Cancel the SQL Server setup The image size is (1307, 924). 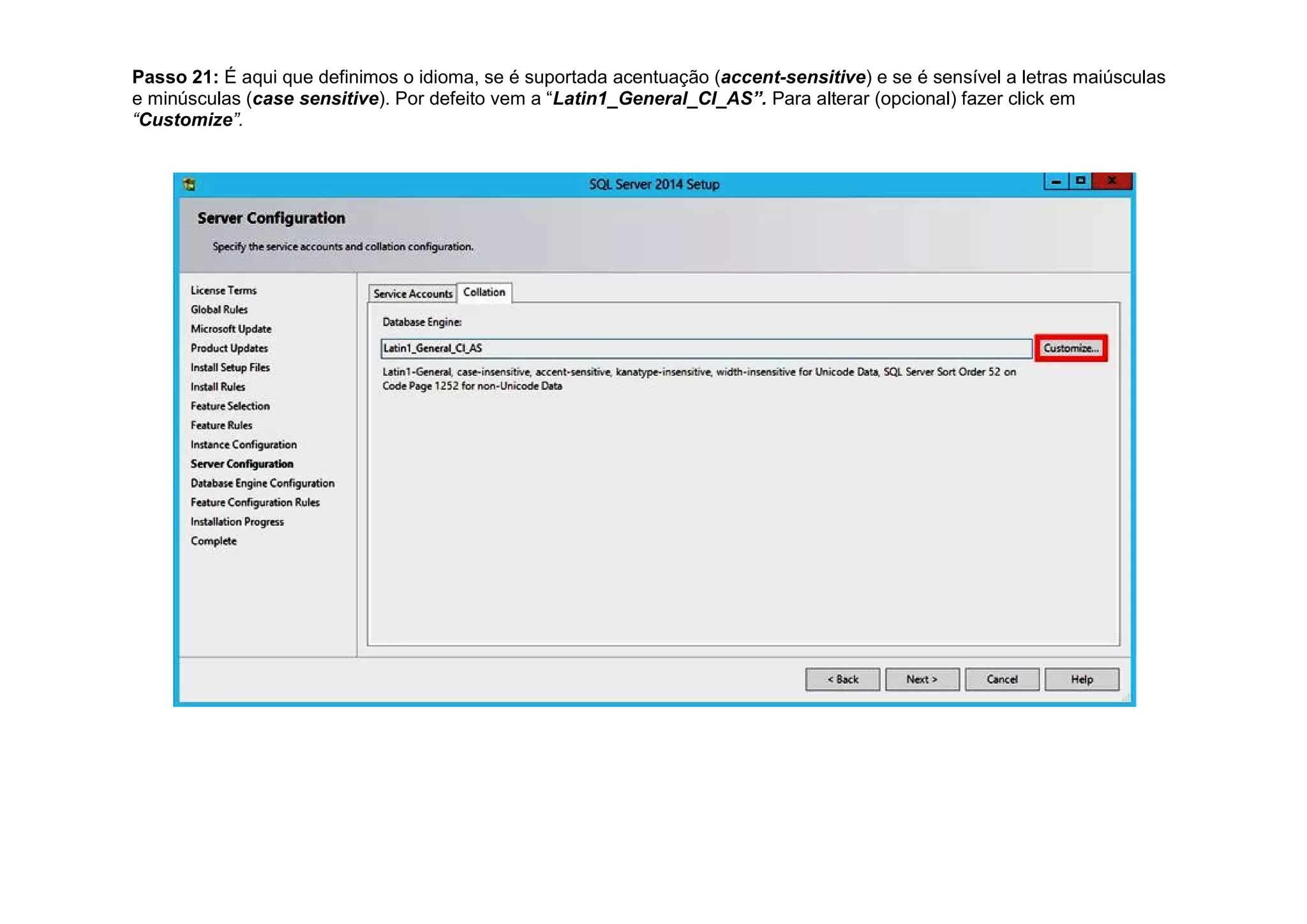tap(1001, 680)
